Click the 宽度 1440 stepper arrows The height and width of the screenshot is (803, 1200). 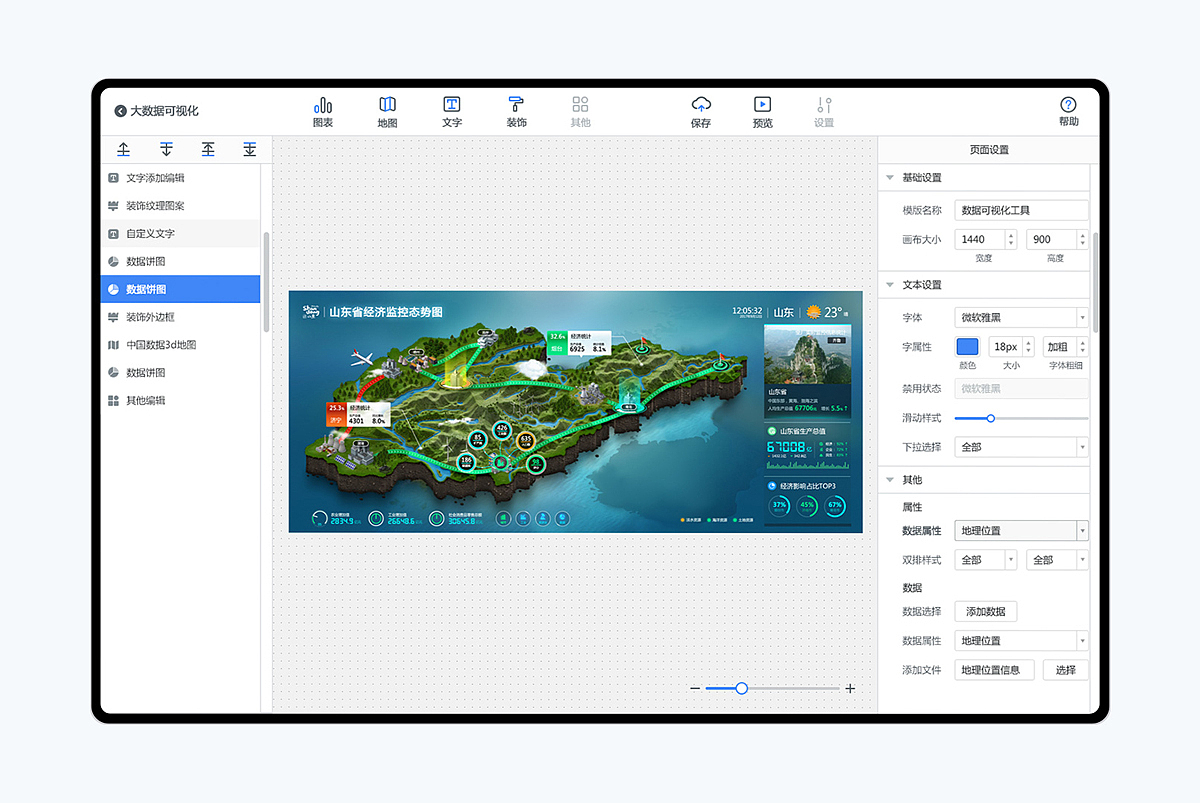(1010, 239)
